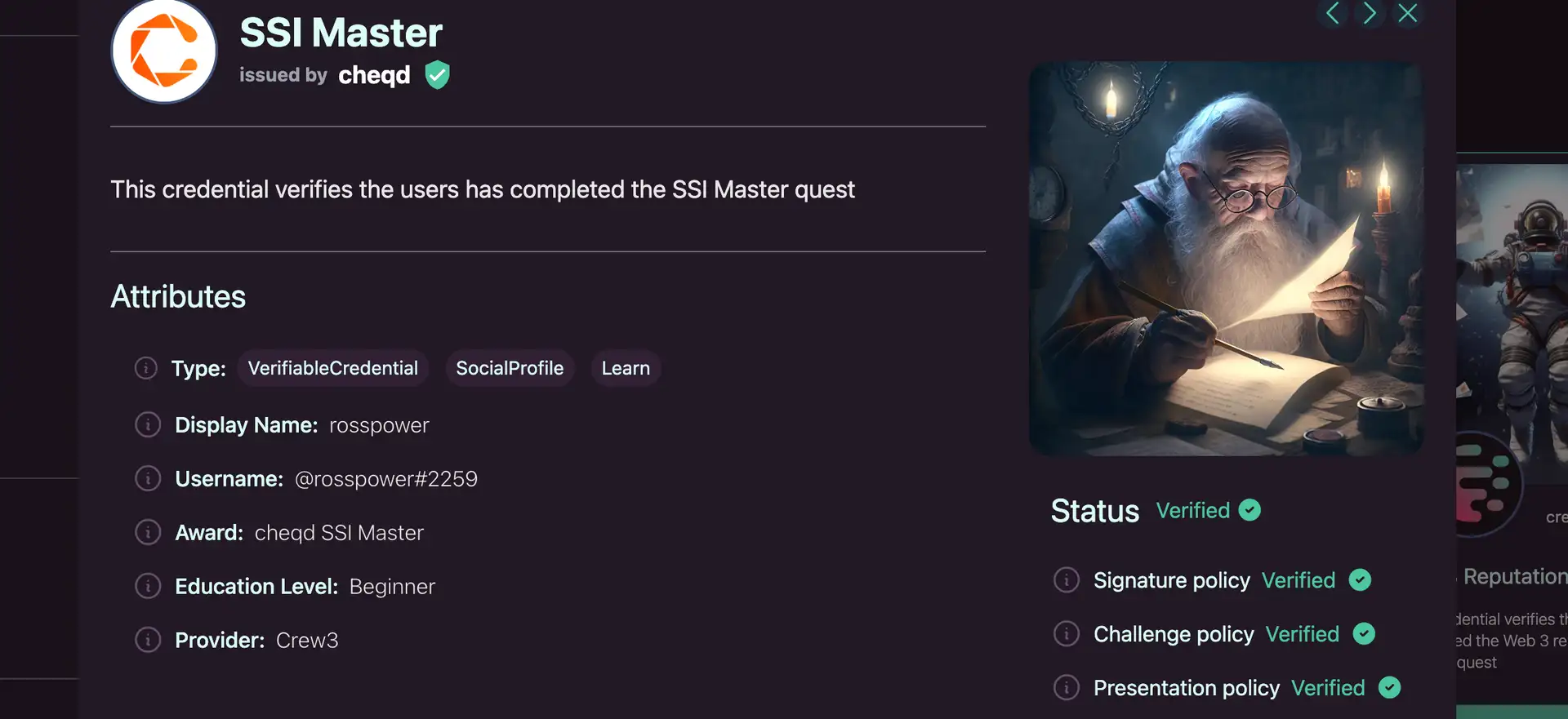Image resolution: width=1568 pixels, height=719 pixels.
Task: Click the info icon beside Type attribute
Action: pos(146,368)
